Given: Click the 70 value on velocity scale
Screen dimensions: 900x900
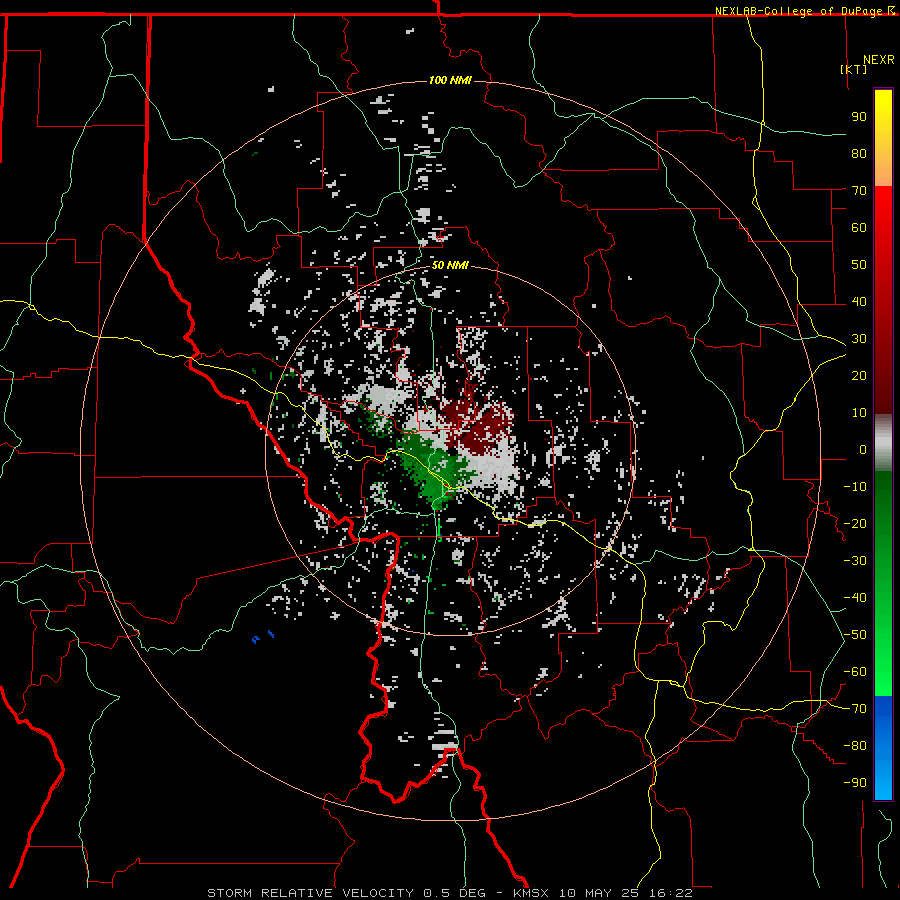Looking at the screenshot, I should click(859, 191).
